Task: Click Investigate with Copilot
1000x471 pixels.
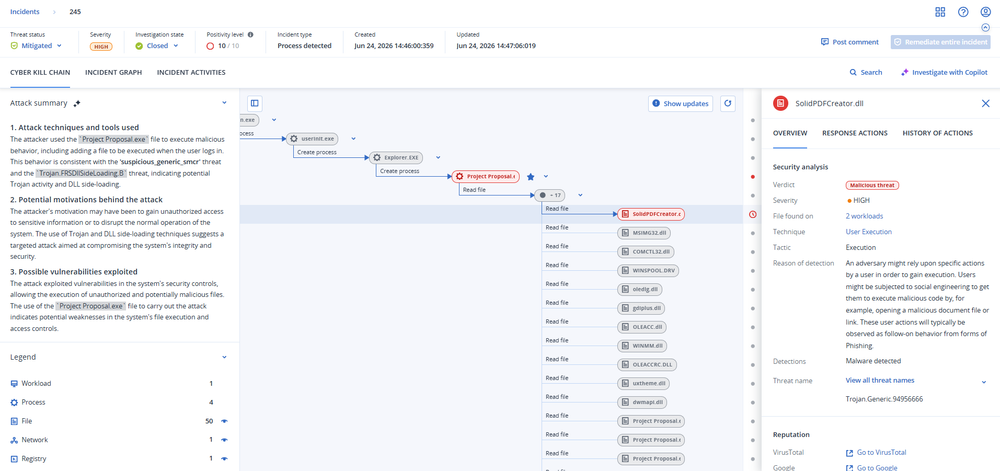Action: point(944,73)
